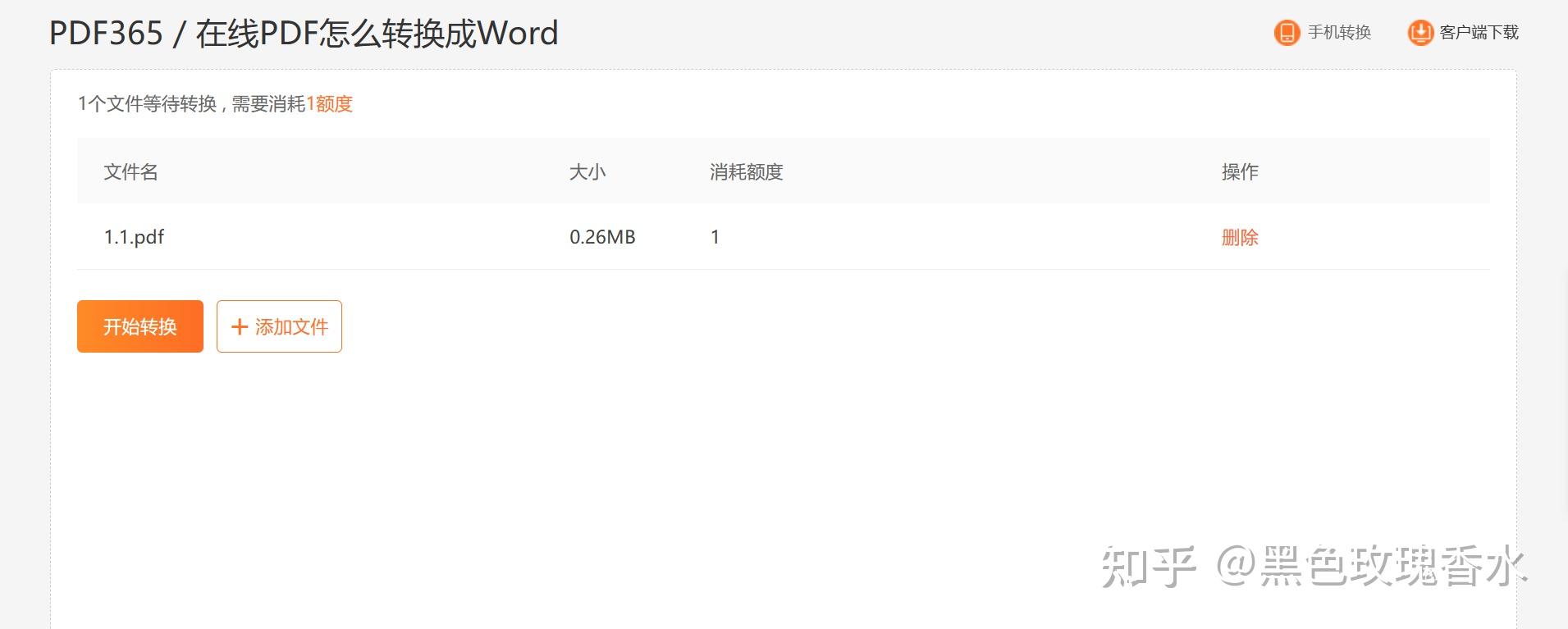Delete 1.1.pdf using 删除 link

1240,237
